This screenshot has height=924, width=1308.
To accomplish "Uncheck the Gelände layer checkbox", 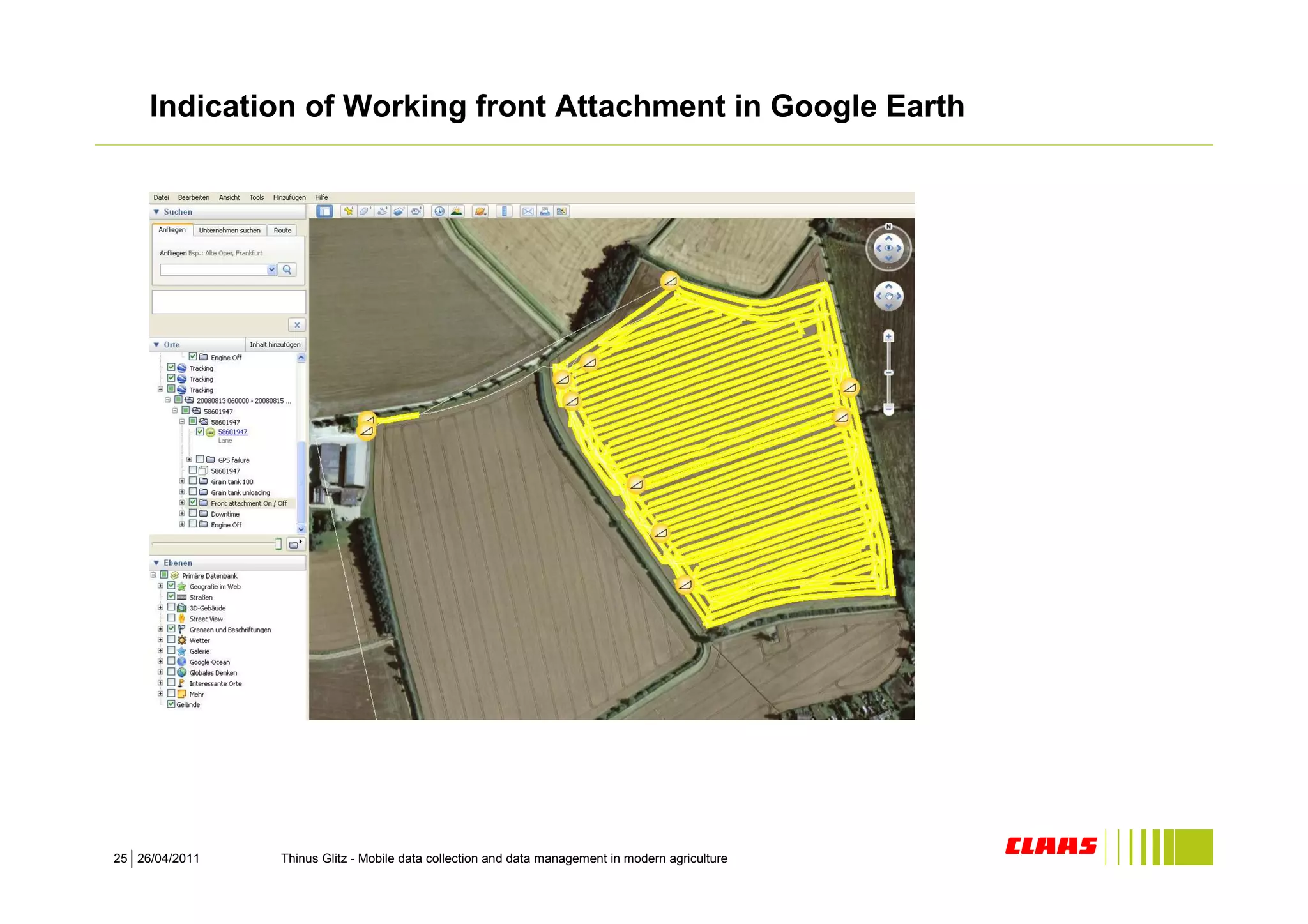I will click(x=171, y=704).
